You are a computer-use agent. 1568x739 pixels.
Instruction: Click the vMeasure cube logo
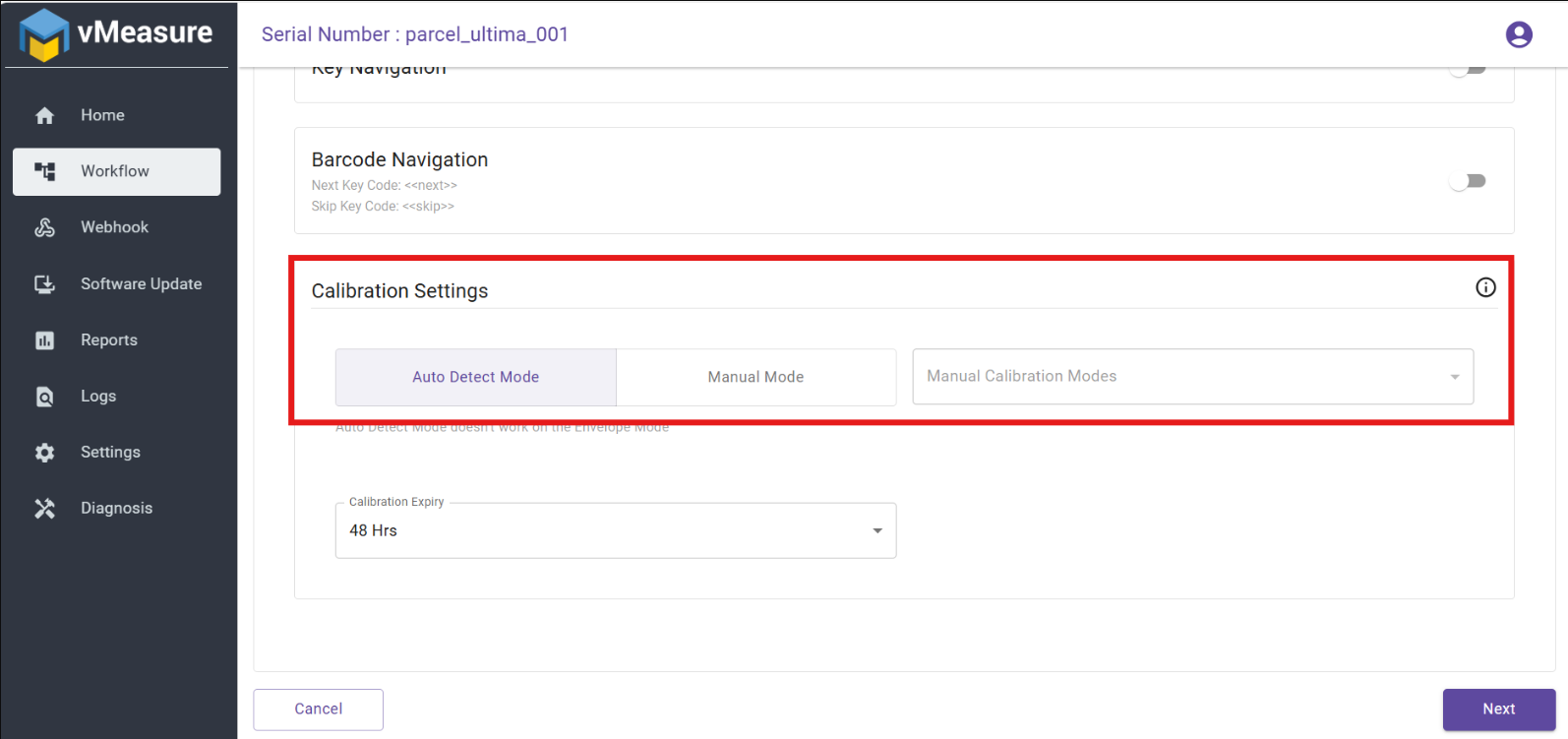44,34
